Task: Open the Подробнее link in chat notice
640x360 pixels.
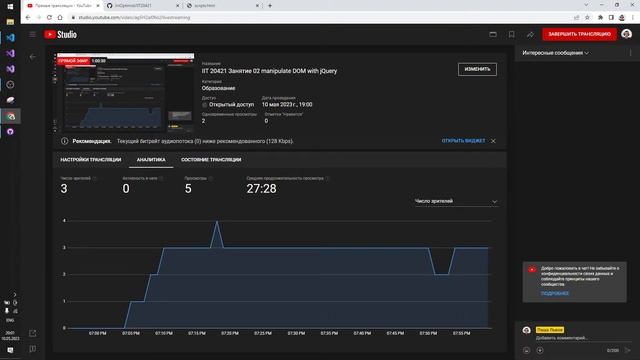Action: pyautogui.click(x=555, y=293)
